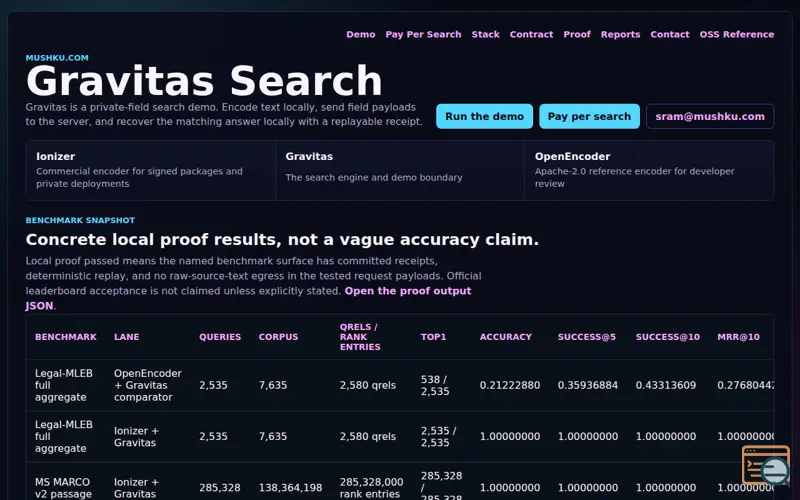
Task: Click the BENCHMARK column header
Action: 66,337
